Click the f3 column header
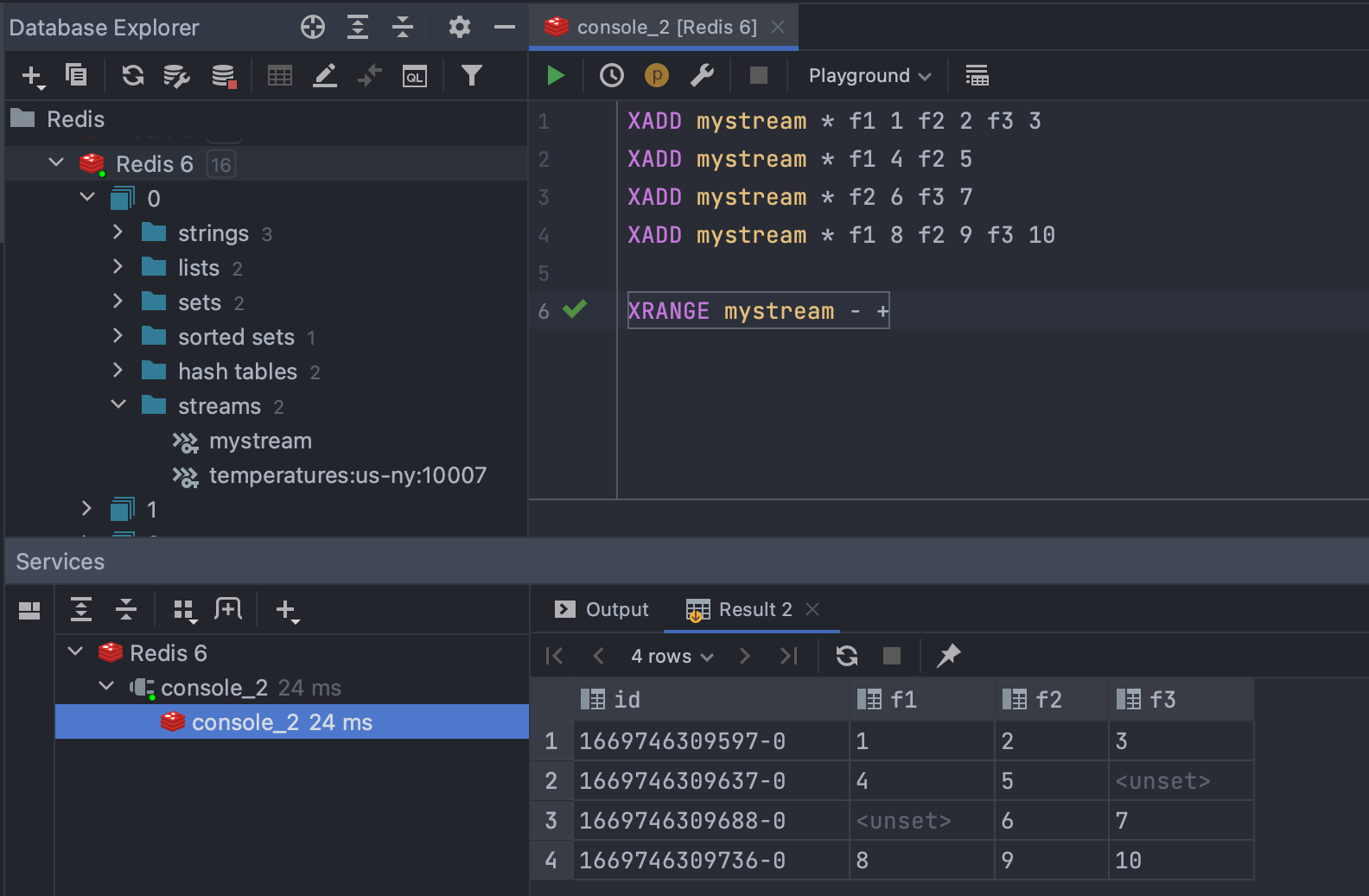 1162,700
